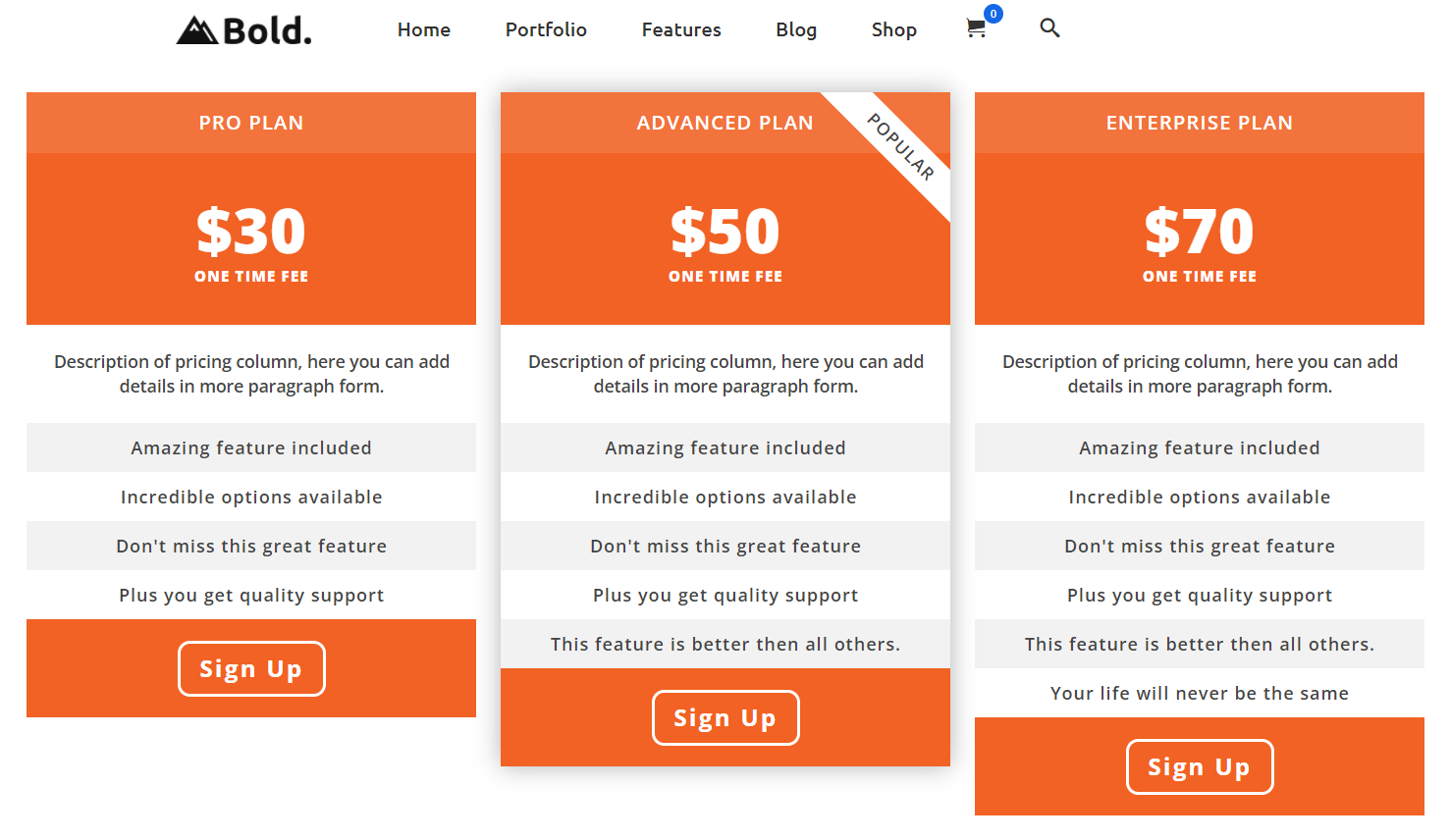Click the Bold mountain logo

tap(243, 30)
